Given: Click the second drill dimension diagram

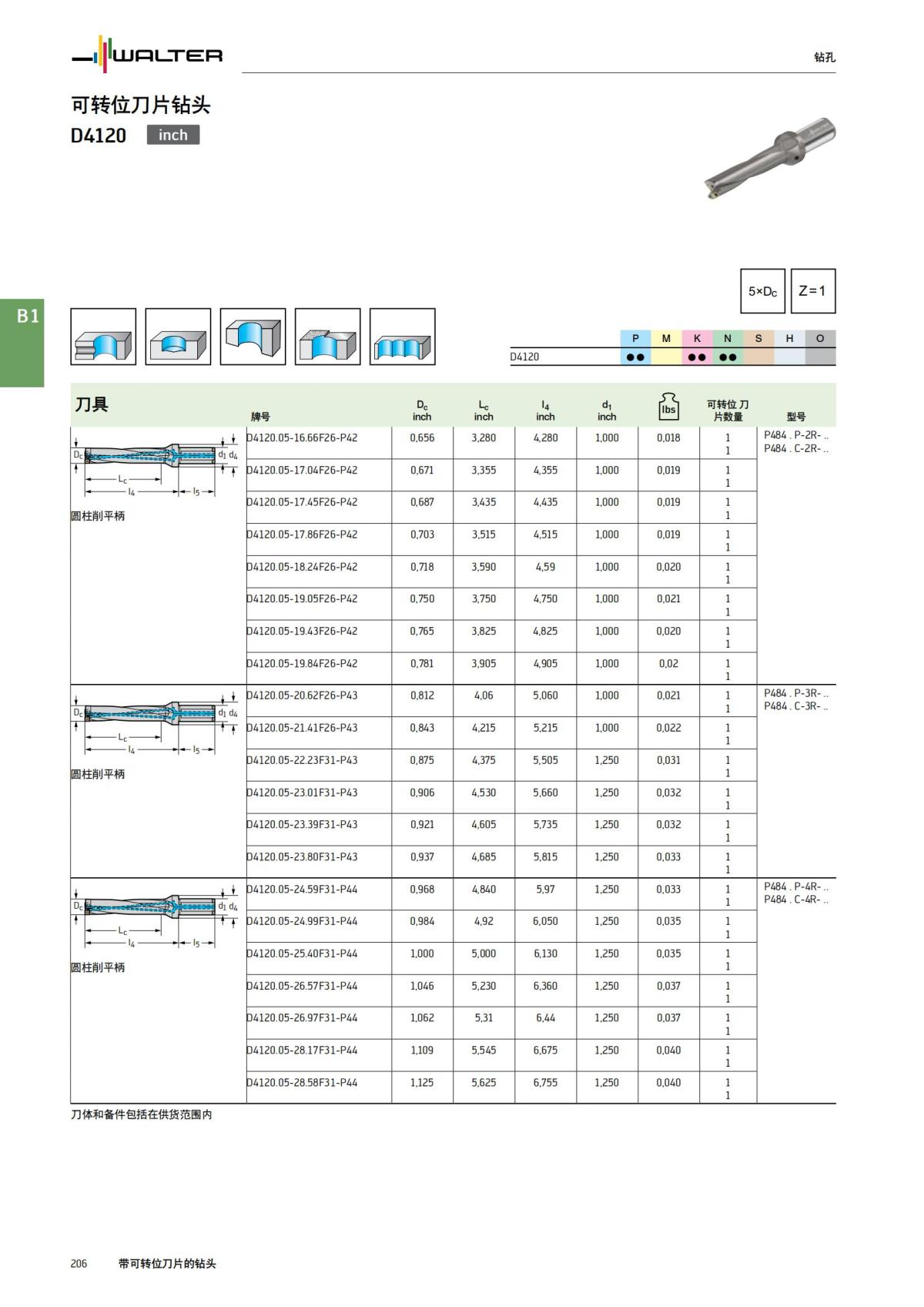Looking at the screenshot, I should 155,722.
